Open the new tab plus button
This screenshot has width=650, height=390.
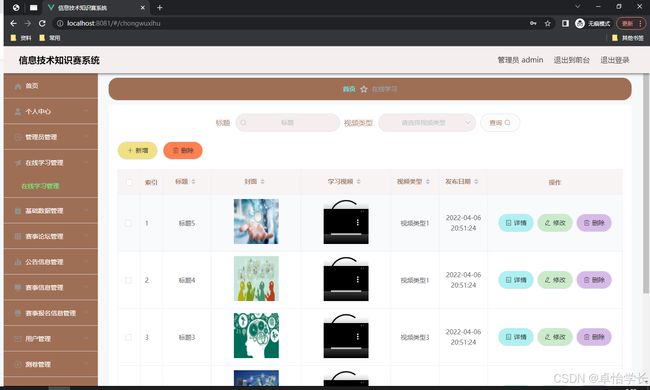(160, 7)
